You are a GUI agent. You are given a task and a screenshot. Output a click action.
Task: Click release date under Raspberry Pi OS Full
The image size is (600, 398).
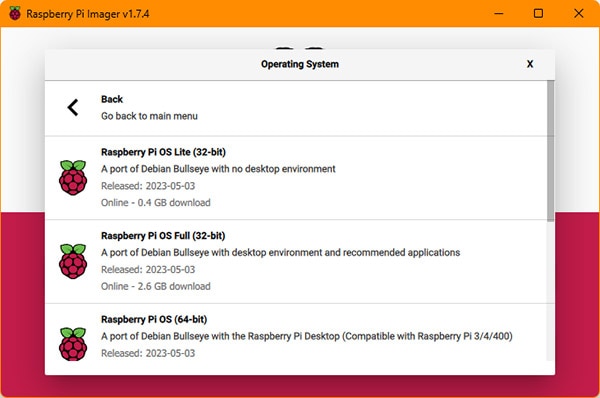point(148,269)
